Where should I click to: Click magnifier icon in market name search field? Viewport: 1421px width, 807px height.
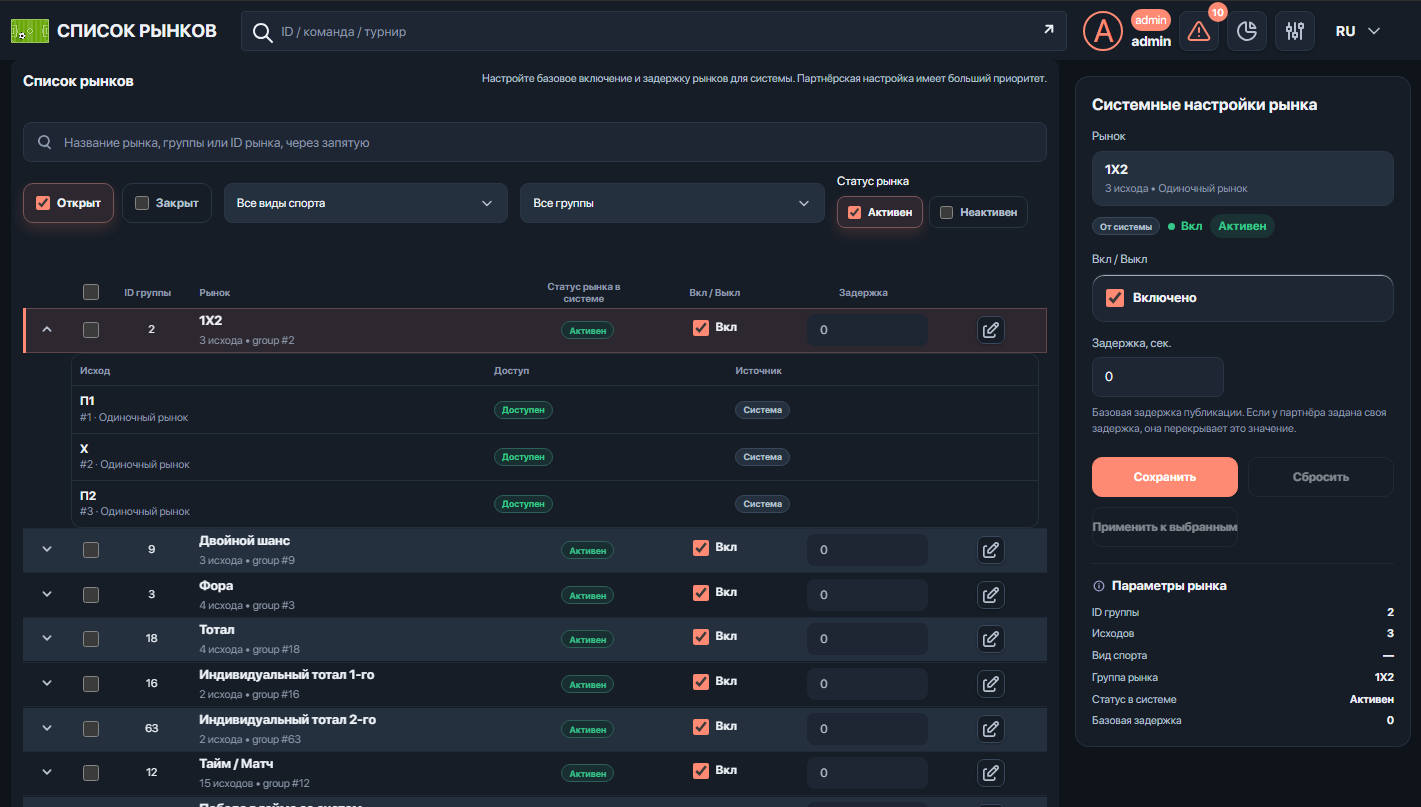click(x=45, y=142)
